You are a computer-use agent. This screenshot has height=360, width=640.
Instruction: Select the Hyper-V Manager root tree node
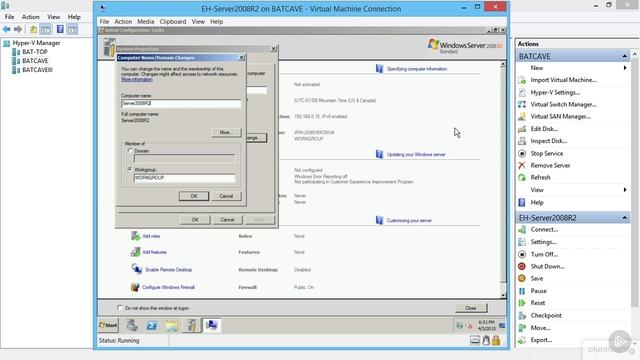point(36,43)
